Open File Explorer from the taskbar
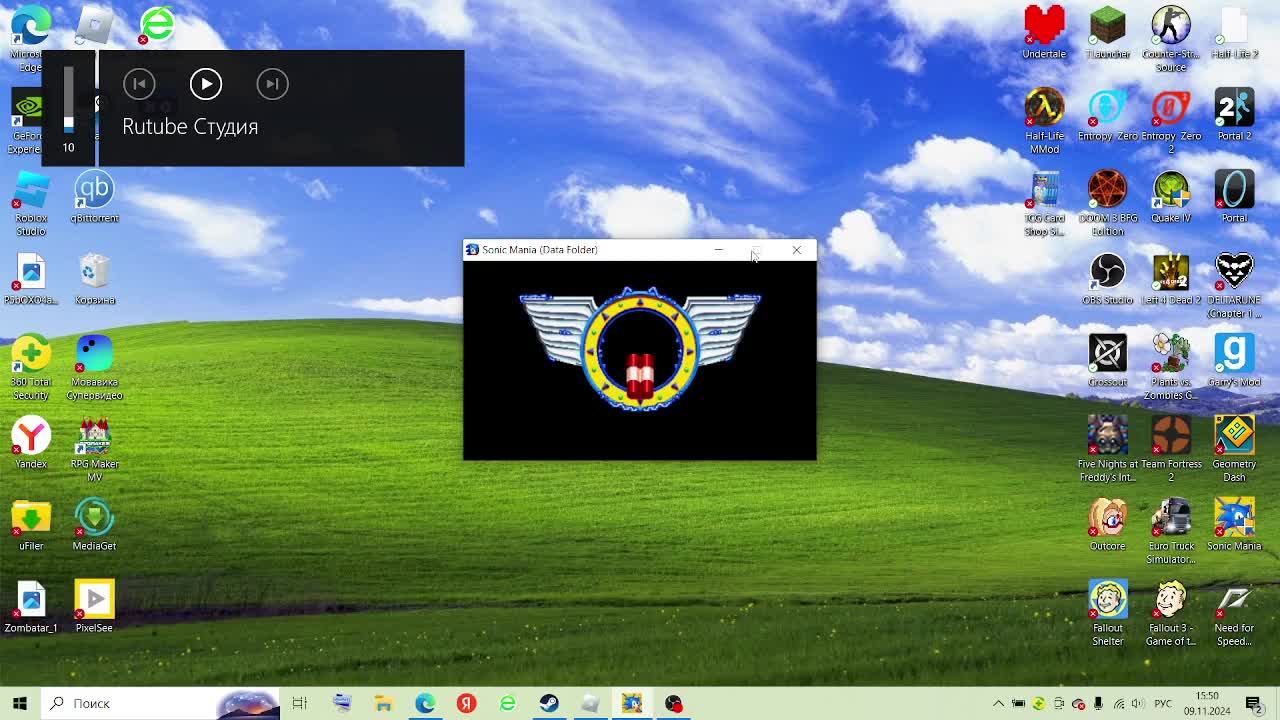The image size is (1280, 720). tap(383, 703)
